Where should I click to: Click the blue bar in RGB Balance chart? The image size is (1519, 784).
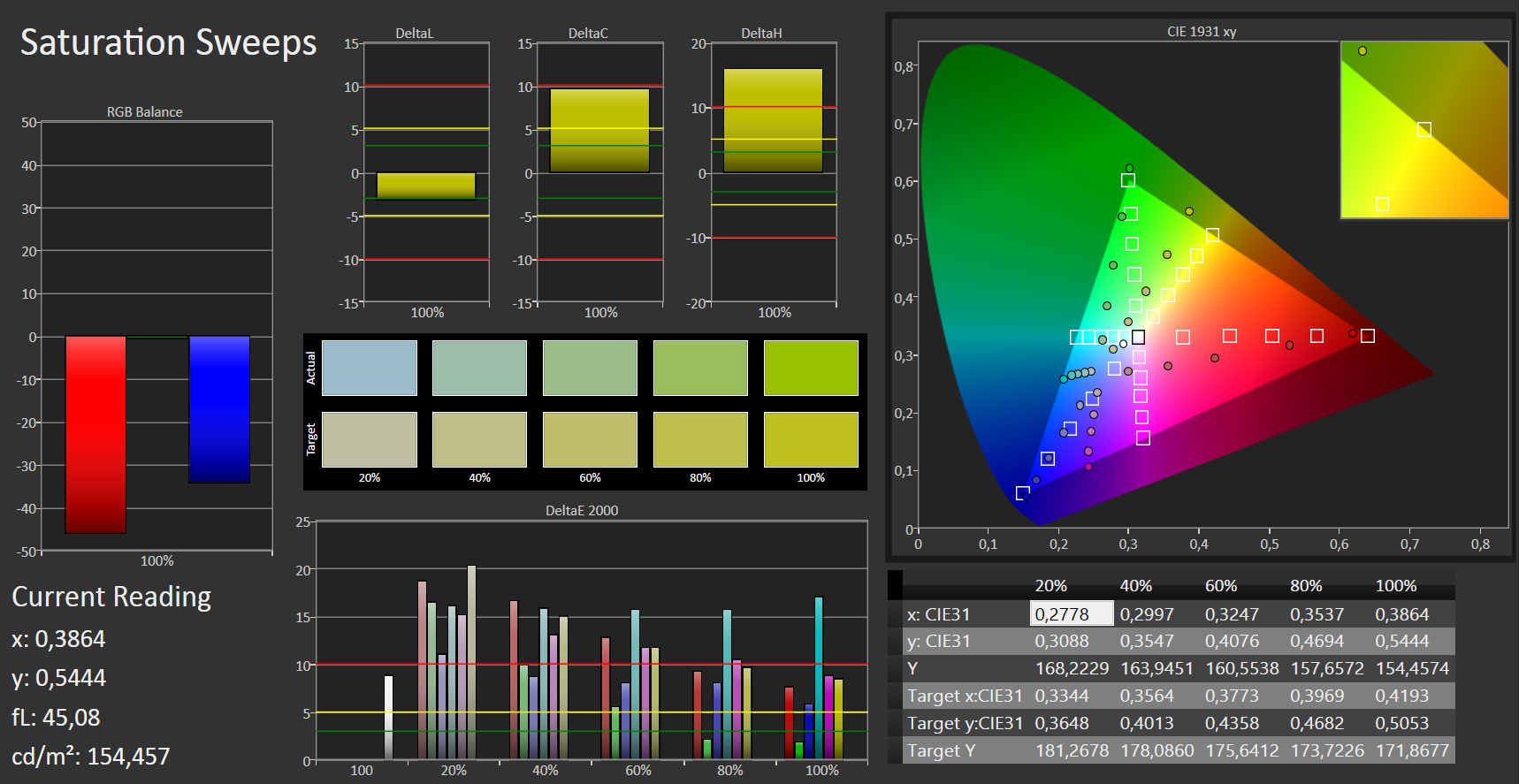click(x=219, y=409)
